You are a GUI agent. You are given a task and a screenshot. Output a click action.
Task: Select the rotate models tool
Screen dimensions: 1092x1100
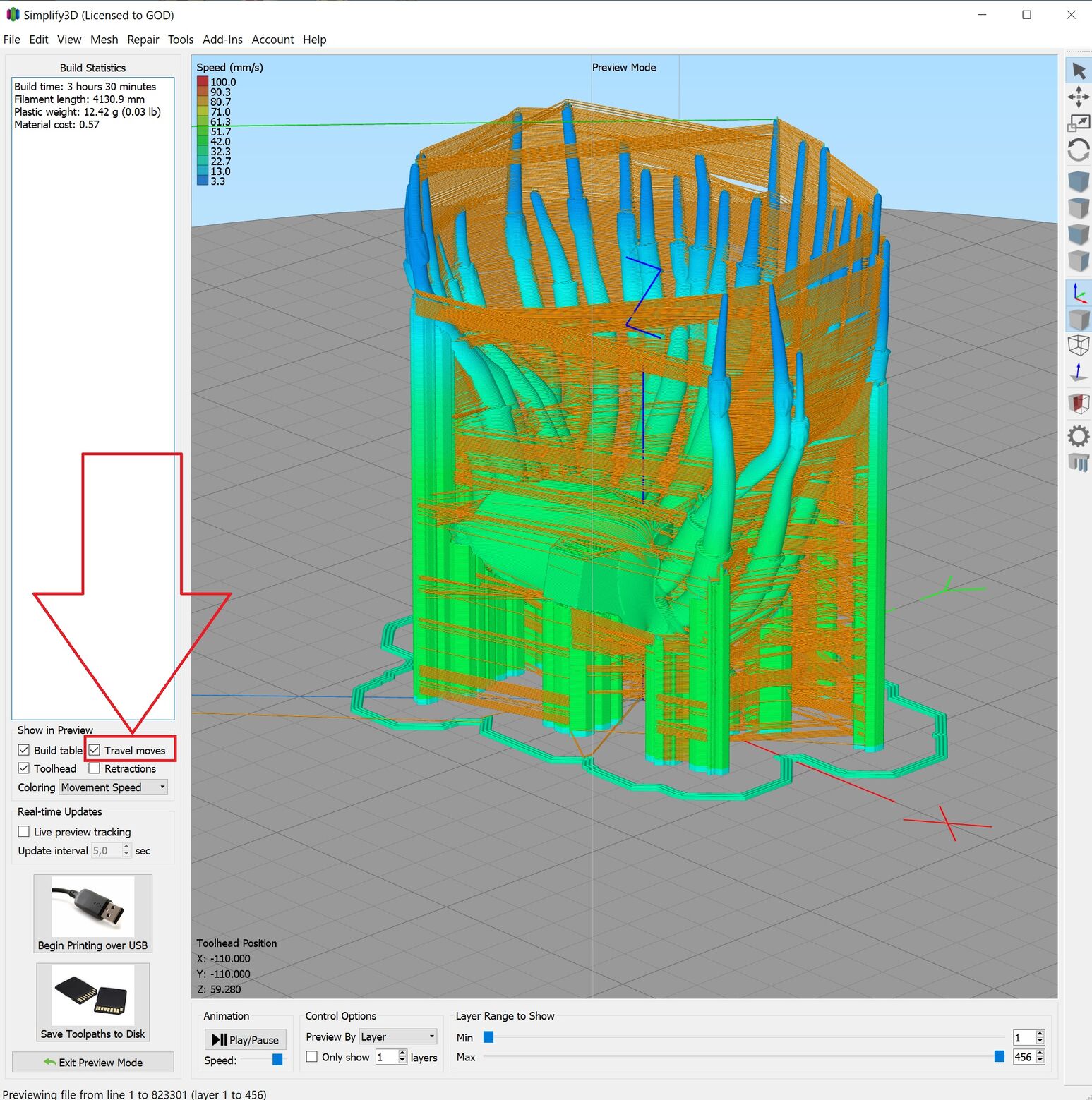pos(1078,150)
